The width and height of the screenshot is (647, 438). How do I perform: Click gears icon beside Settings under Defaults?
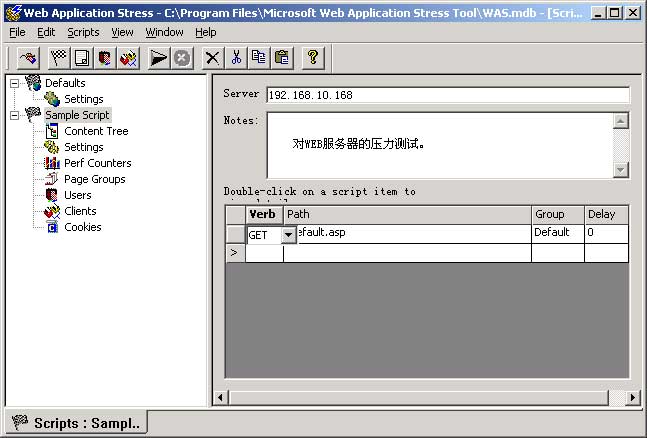pos(52,99)
